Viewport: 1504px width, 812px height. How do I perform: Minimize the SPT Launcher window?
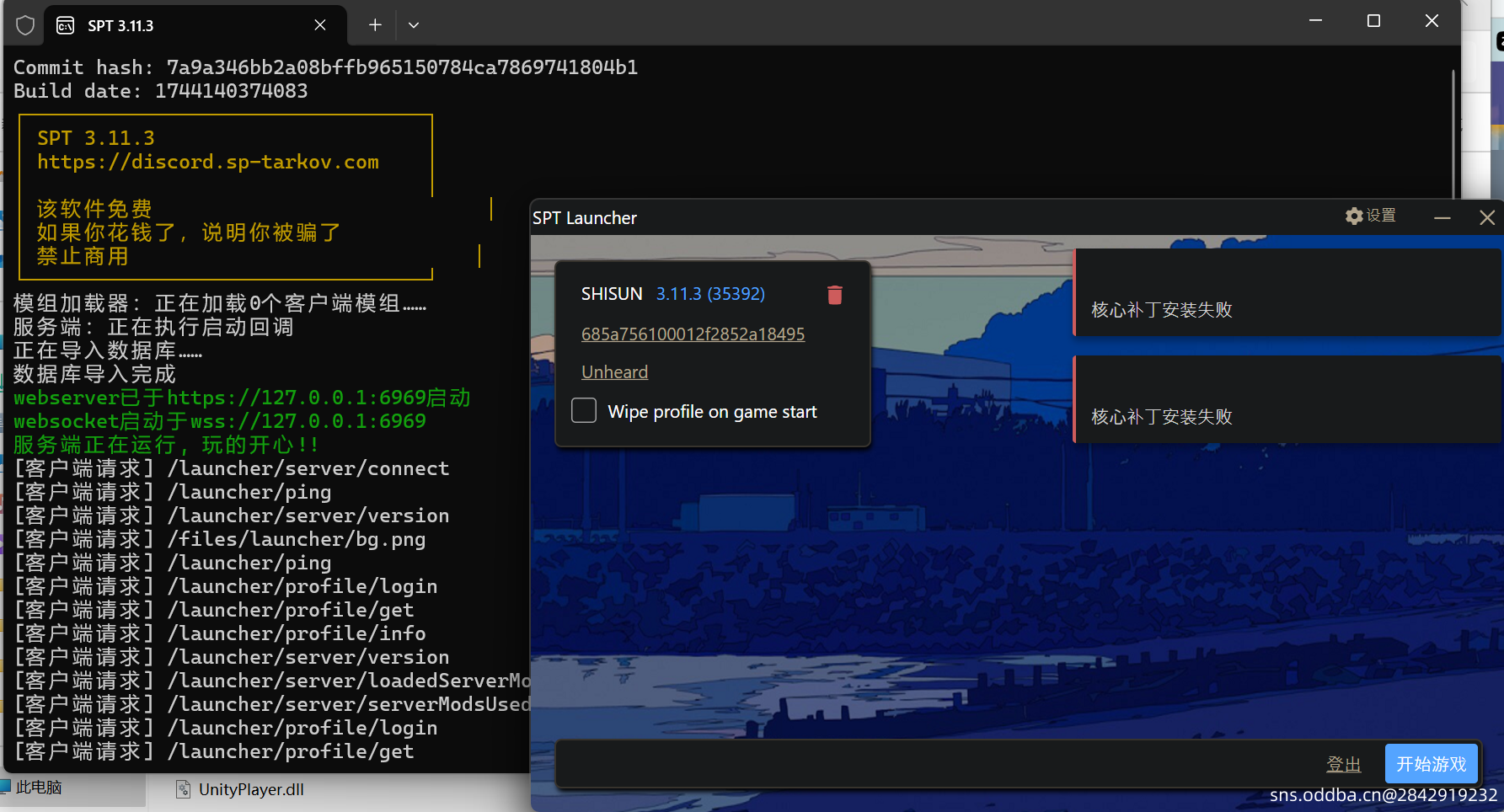pos(1442,218)
